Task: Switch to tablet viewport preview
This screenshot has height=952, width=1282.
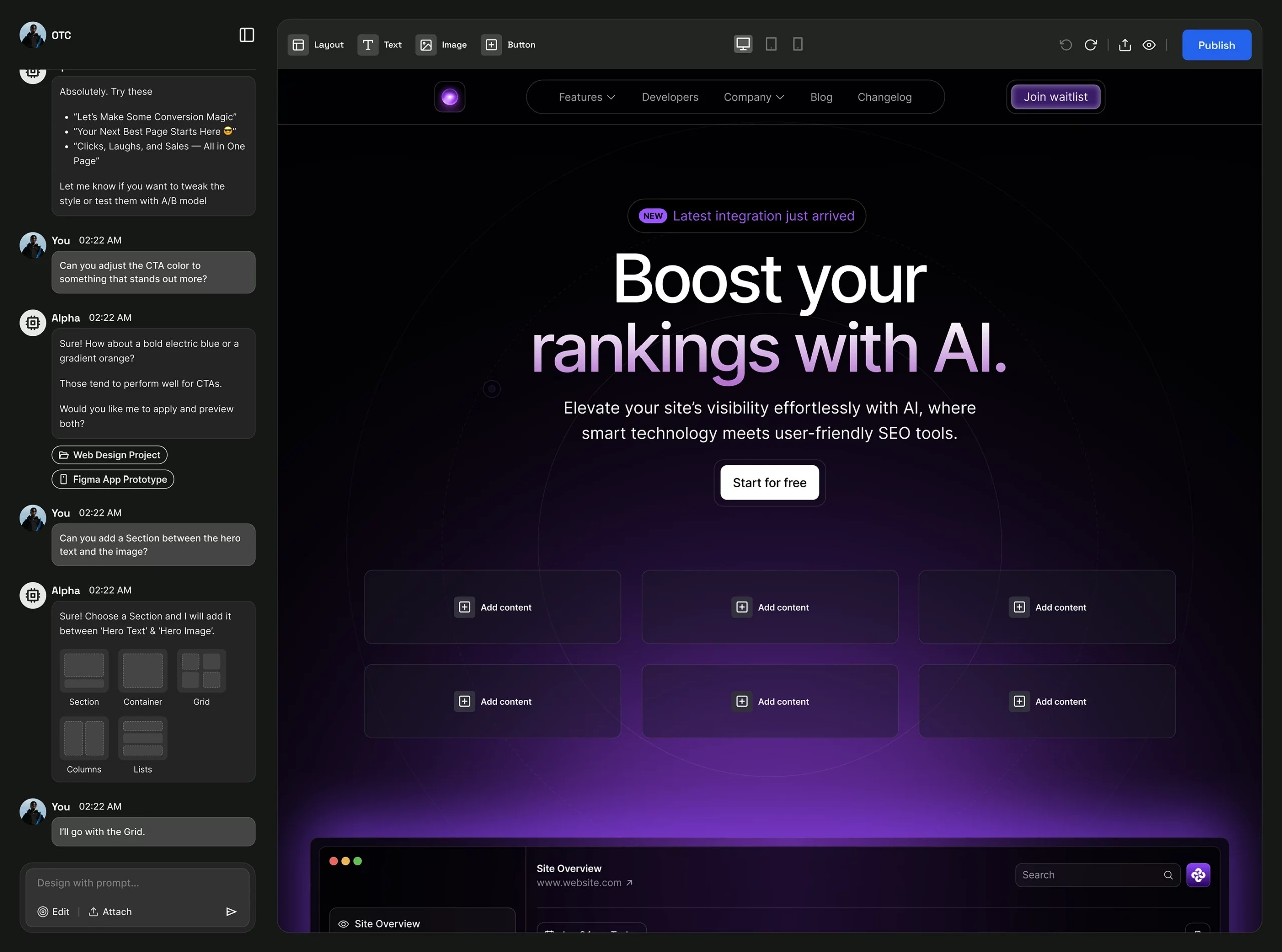Action: point(771,43)
